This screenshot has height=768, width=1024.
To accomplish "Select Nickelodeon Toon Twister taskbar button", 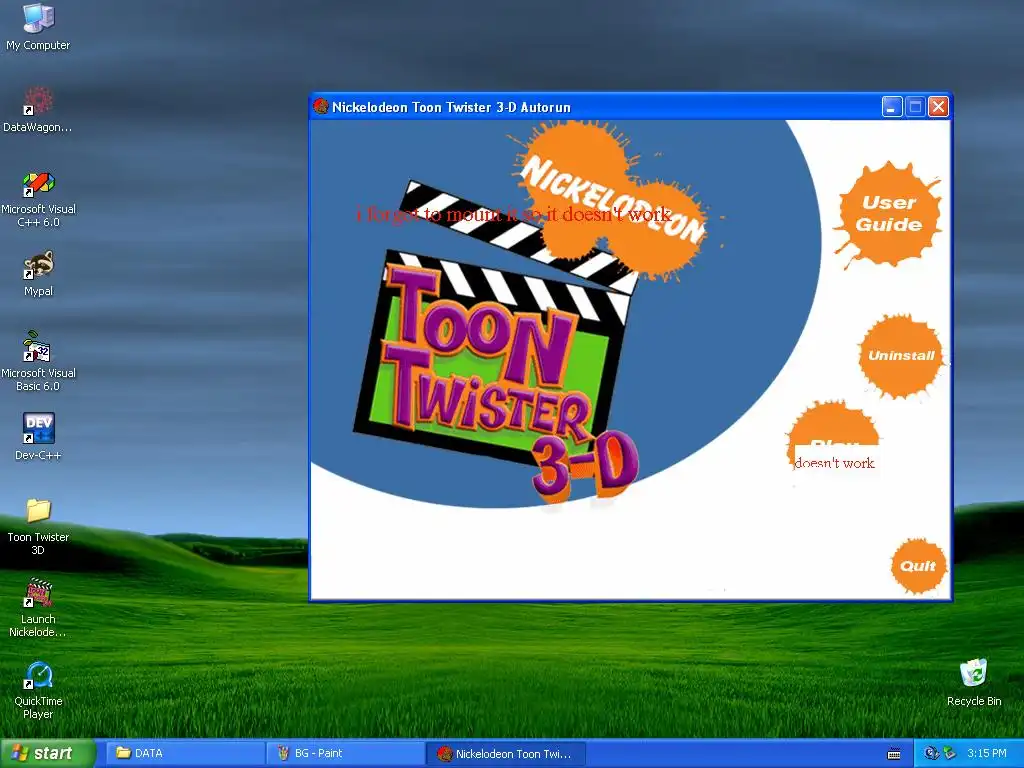I will click(x=506, y=754).
